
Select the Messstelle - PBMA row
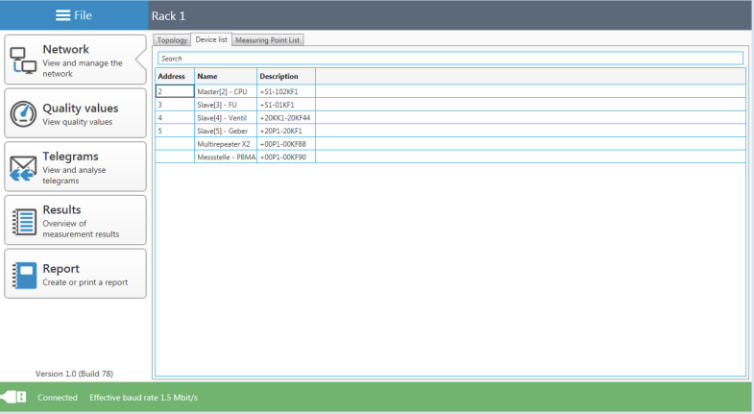225,157
